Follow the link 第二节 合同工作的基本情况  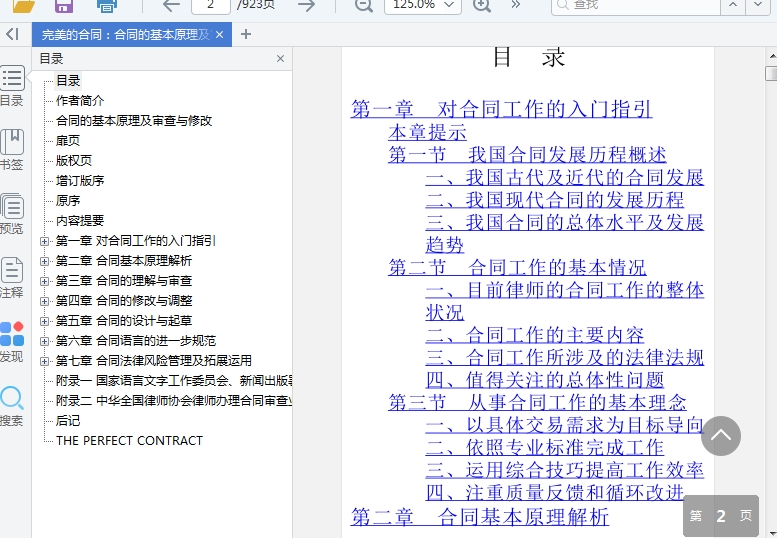[517, 267]
